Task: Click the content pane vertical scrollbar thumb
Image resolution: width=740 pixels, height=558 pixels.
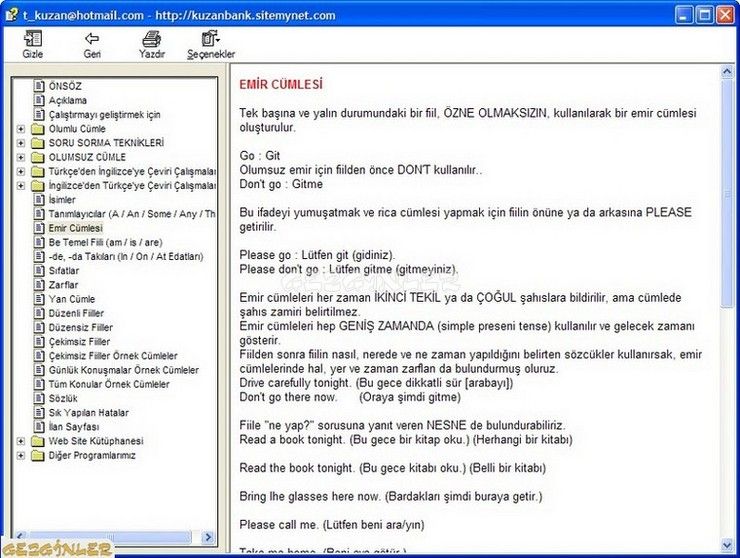Action: pyautogui.click(x=727, y=194)
